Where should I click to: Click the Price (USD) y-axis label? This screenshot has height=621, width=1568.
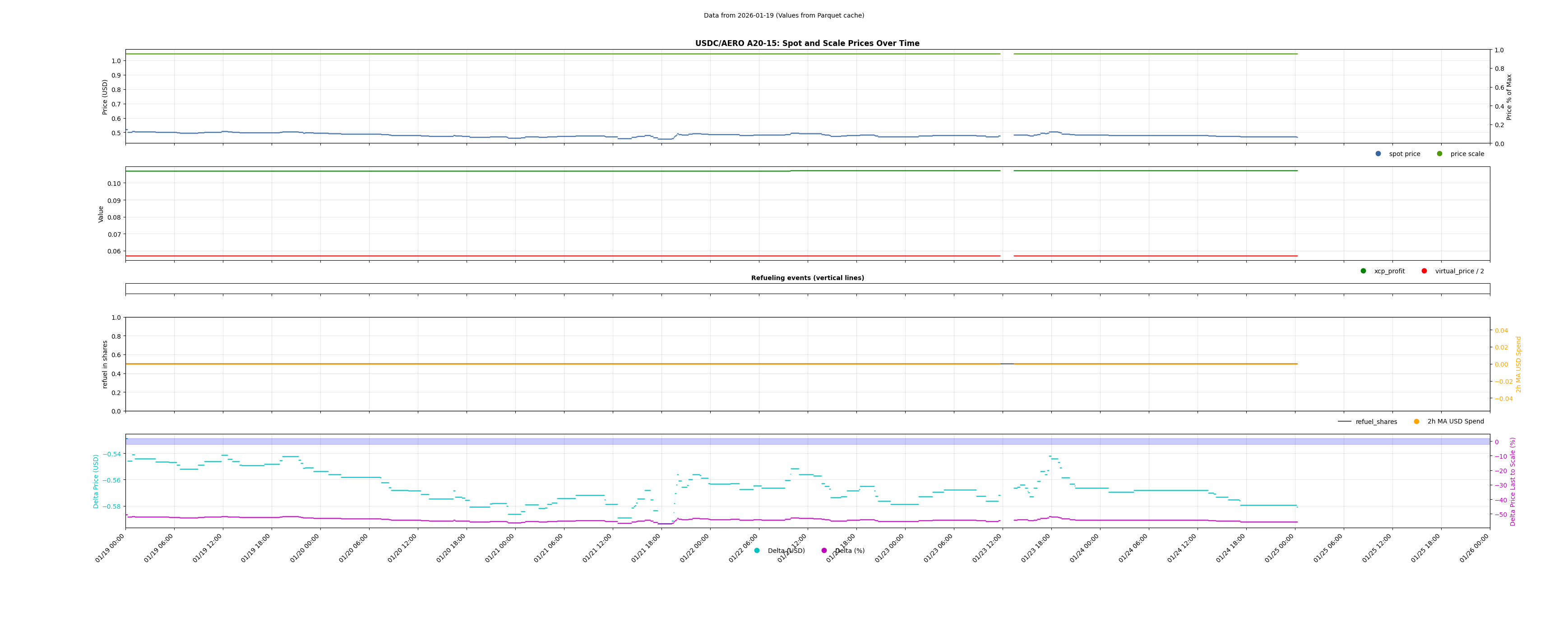click(105, 97)
